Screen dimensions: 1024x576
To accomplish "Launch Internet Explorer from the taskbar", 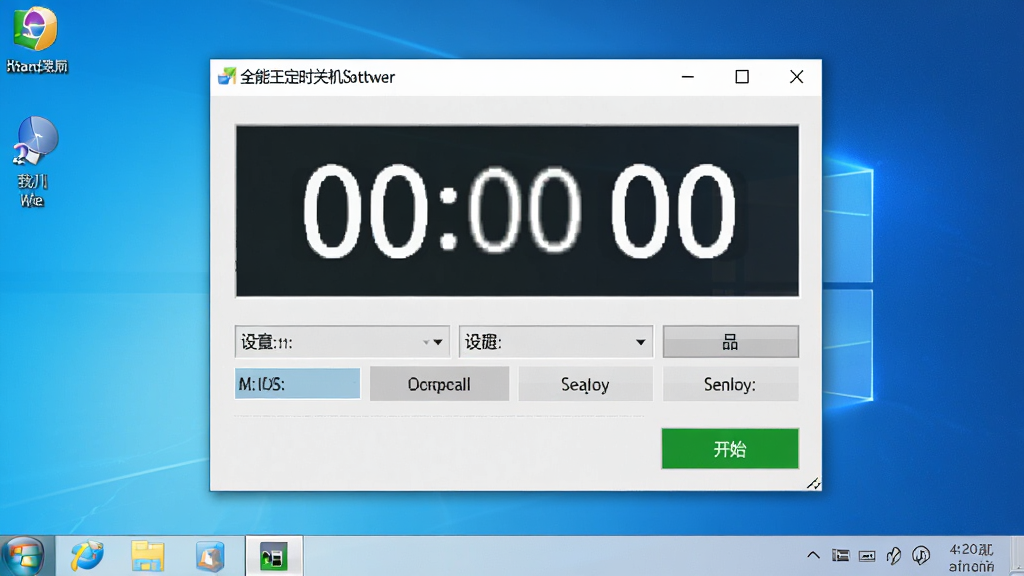I will (87, 556).
